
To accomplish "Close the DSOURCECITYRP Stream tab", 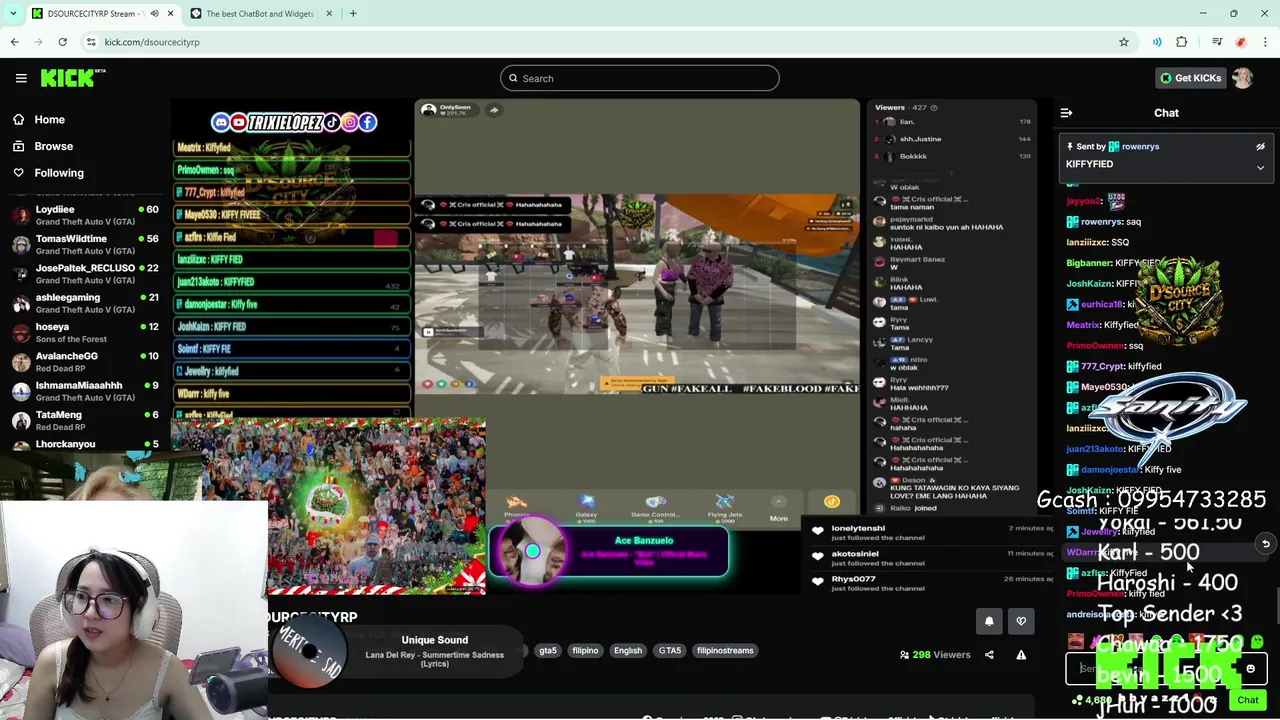I will pyautogui.click(x=170, y=14).
